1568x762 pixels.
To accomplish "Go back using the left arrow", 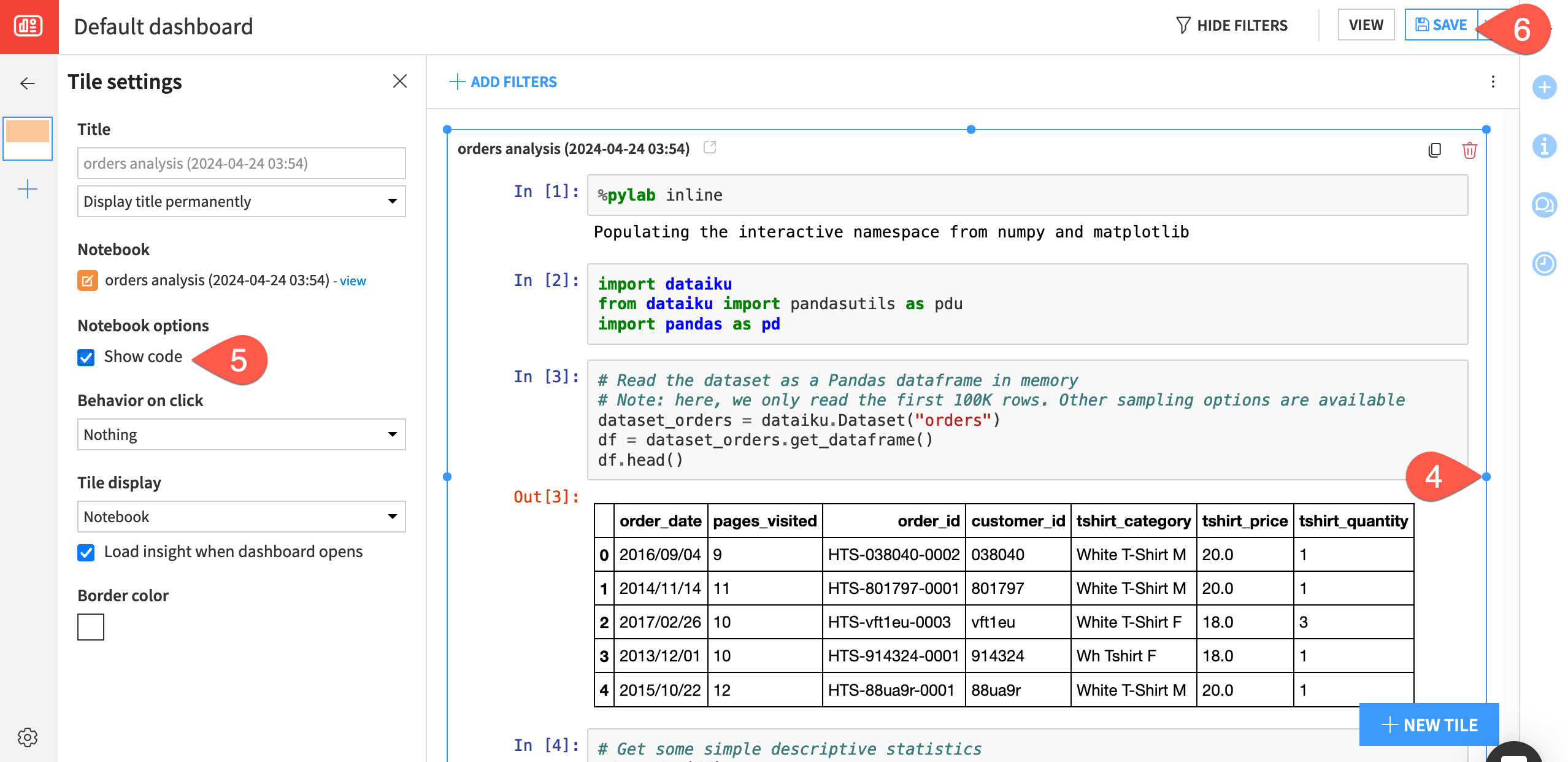I will click(27, 83).
